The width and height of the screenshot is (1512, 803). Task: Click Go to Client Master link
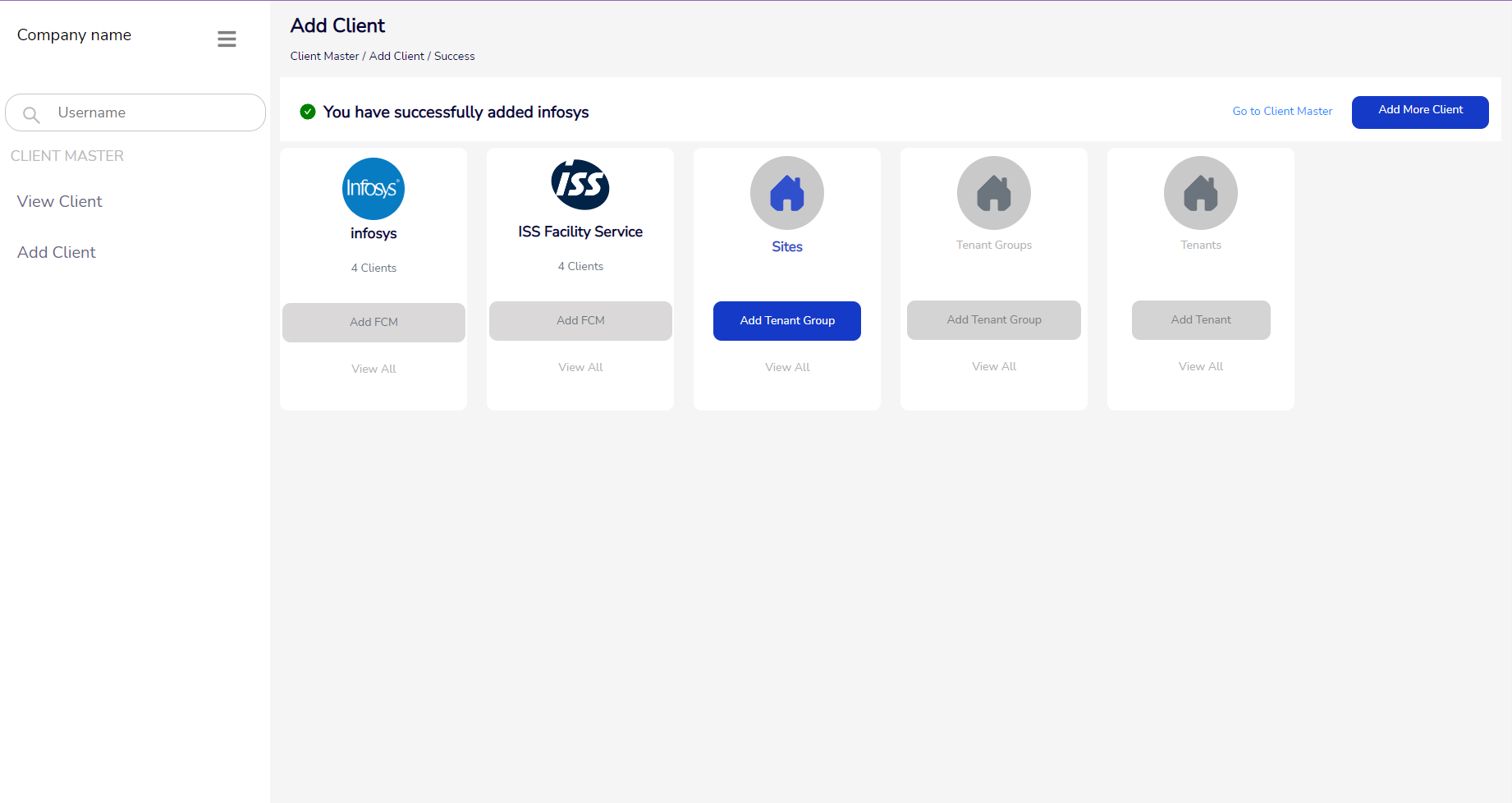(1282, 111)
